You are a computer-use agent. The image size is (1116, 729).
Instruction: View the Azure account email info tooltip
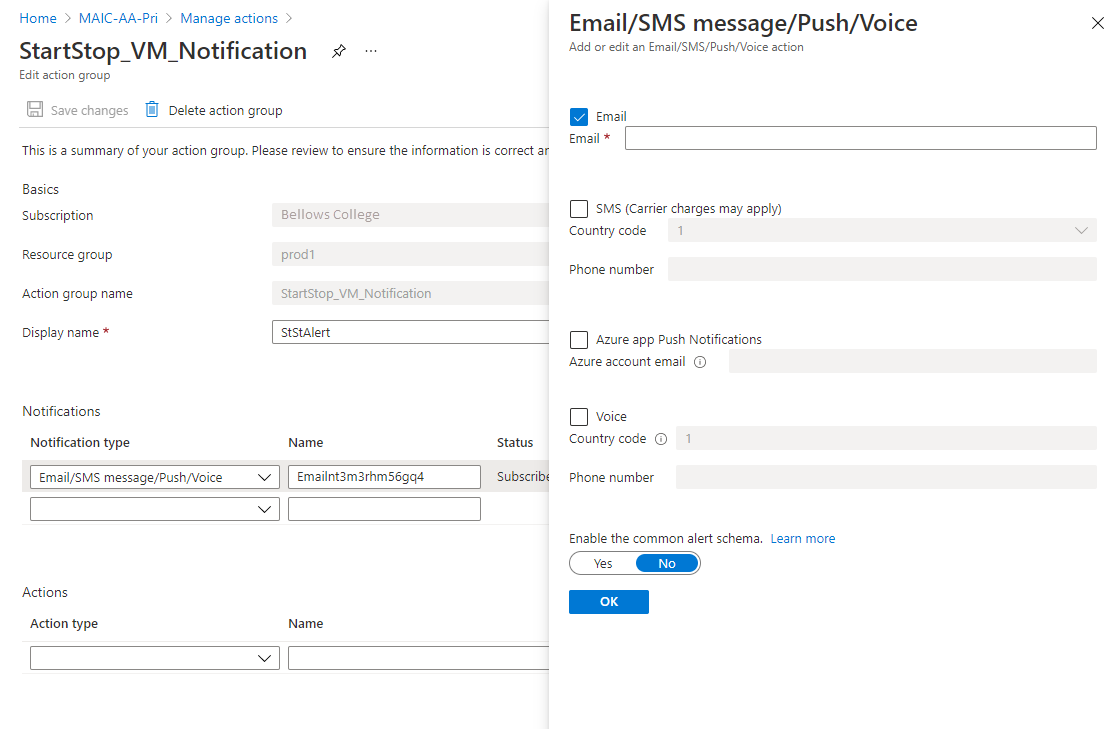(701, 362)
